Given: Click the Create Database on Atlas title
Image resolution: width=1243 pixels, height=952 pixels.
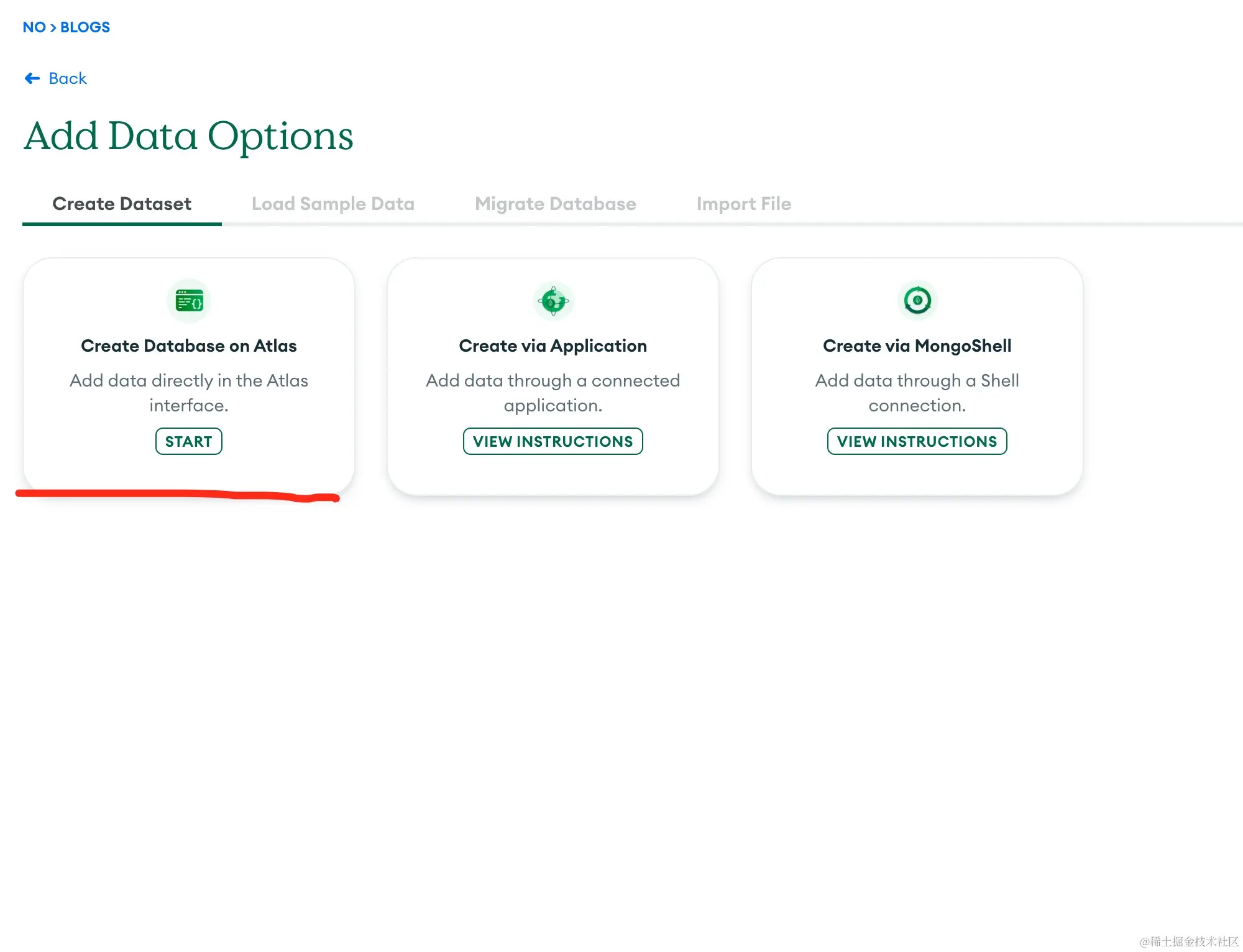Looking at the screenshot, I should 189,346.
